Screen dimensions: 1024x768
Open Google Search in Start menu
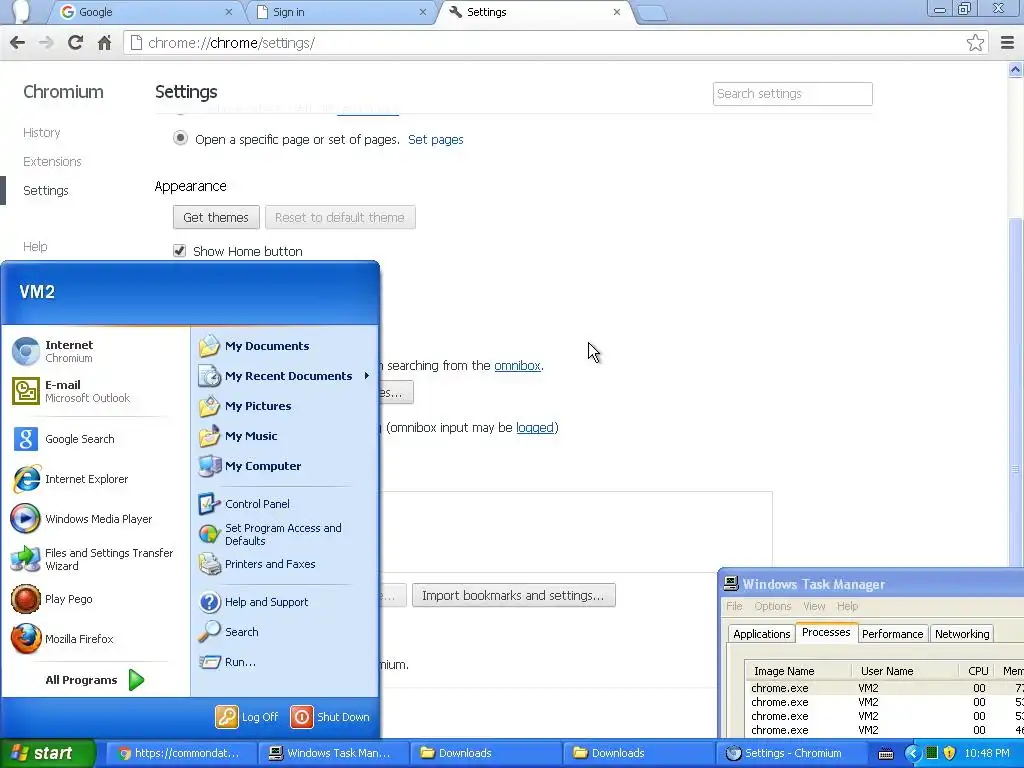click(x=95, y=439)
